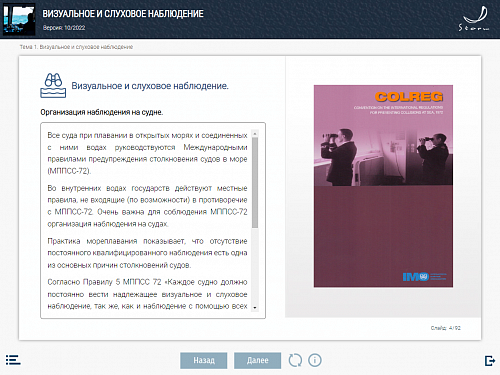Open the table of contents list icon
The image size is (500, 375).
point(13,360)
